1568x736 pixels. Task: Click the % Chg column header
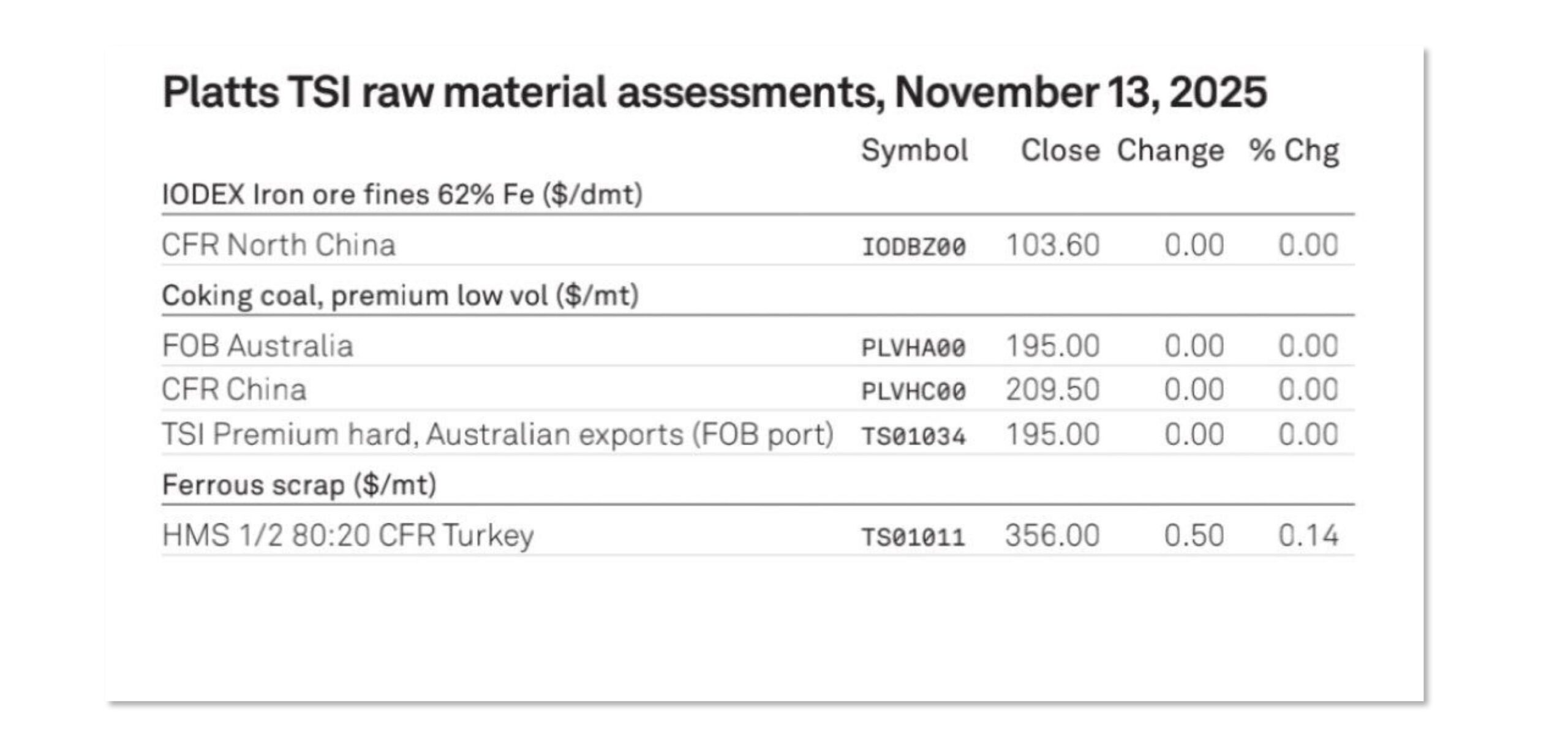click(x=1294, y=151)
